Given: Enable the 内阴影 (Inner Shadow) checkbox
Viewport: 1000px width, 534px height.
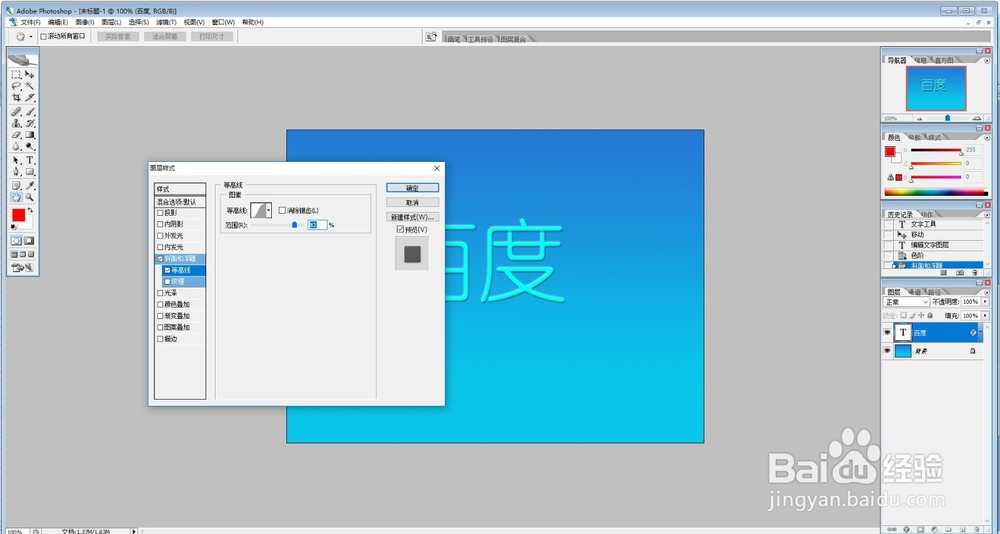Looking at the screenshot, I should coord(160,224).
